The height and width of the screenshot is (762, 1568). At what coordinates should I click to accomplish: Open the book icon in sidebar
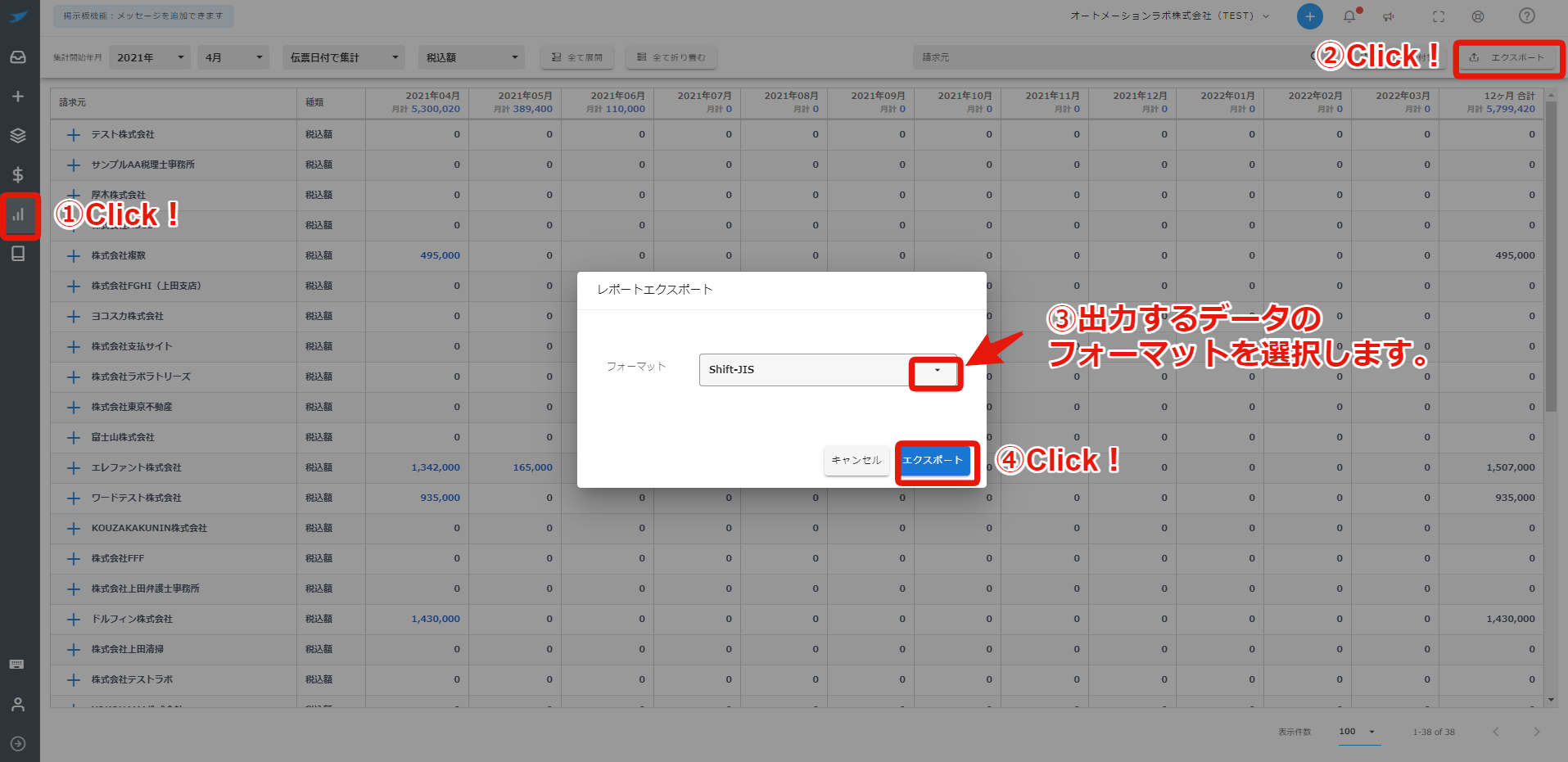pyautogui.click(x=18, y=254)
